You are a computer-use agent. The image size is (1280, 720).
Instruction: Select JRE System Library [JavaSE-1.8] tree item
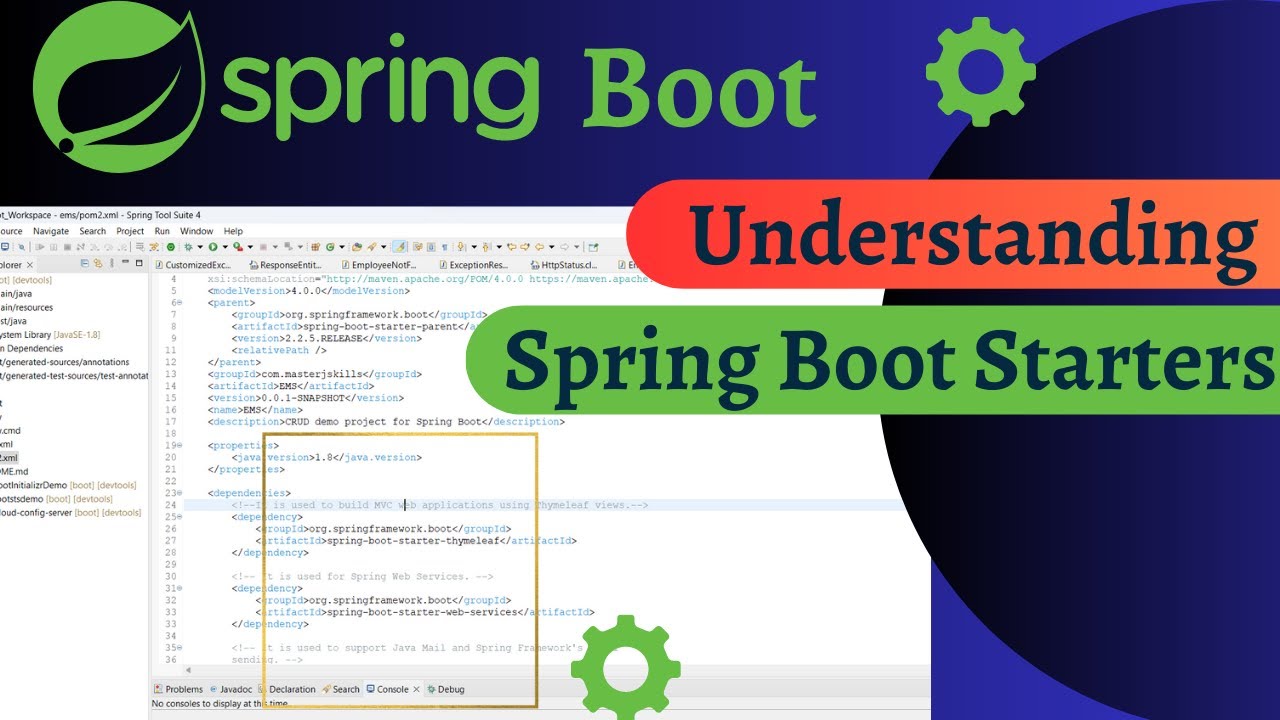coord(50,334)
